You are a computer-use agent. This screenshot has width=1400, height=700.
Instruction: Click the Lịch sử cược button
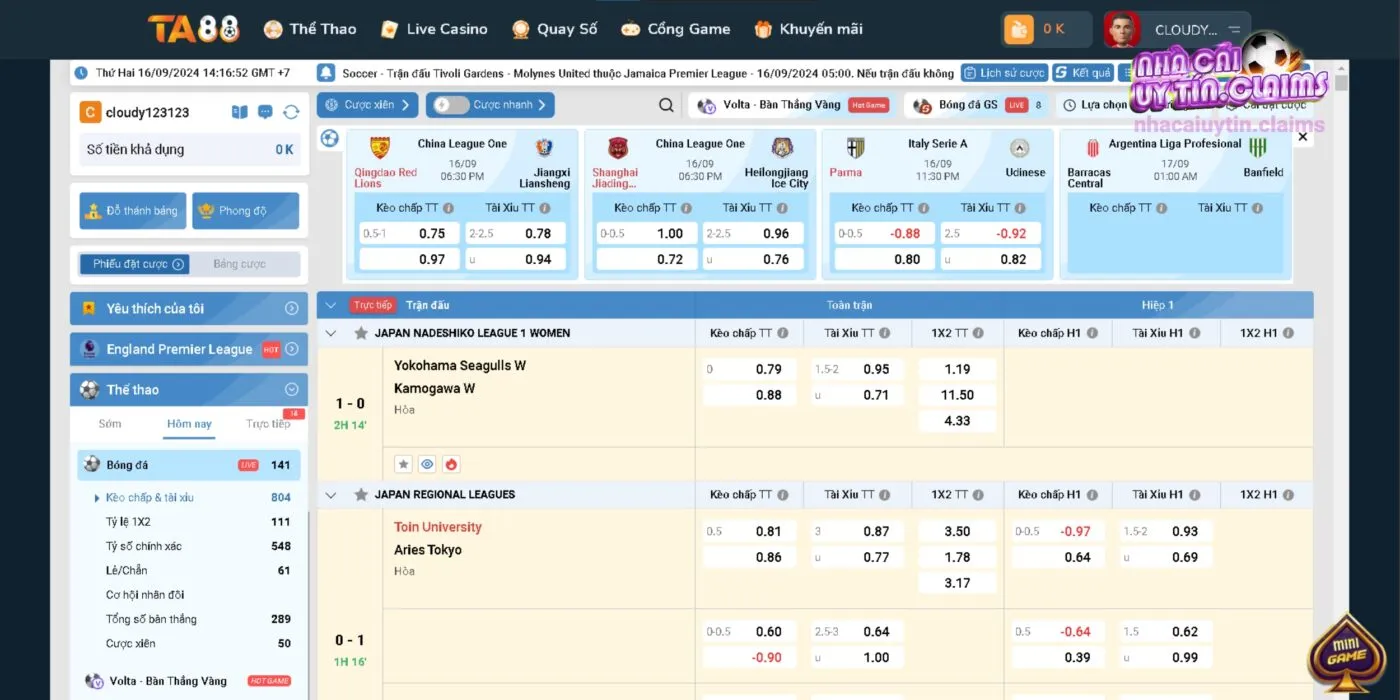[x=1003, y=73]
